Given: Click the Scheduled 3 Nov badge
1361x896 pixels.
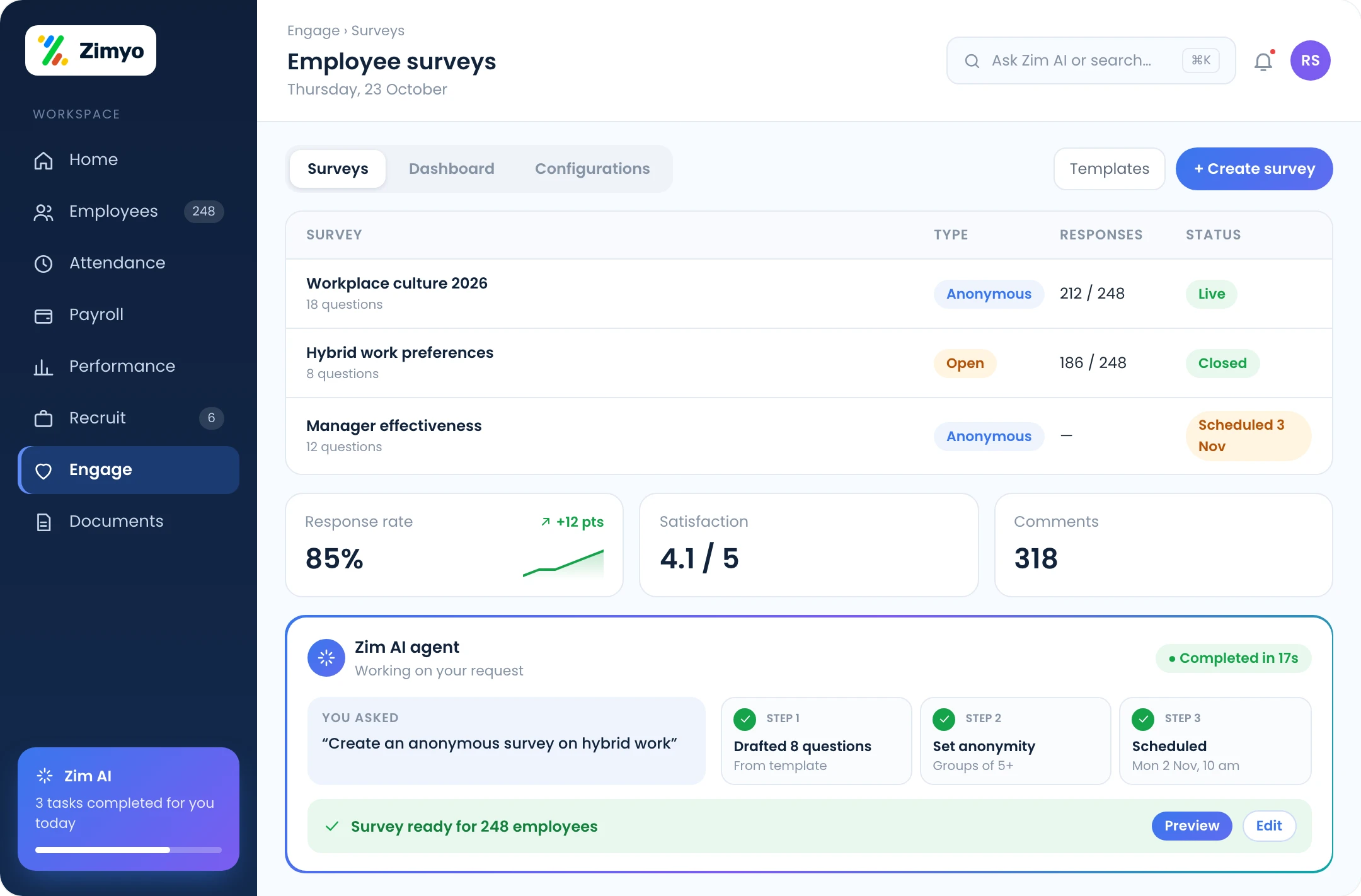Looking at the screenshot, I should [x=1249, y=436].
